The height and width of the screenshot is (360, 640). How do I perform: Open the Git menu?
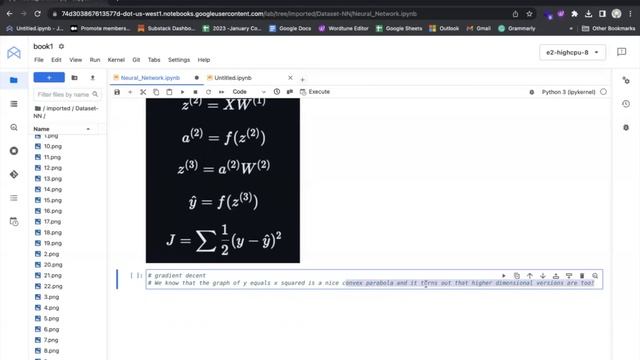click(x=136, y=60)
